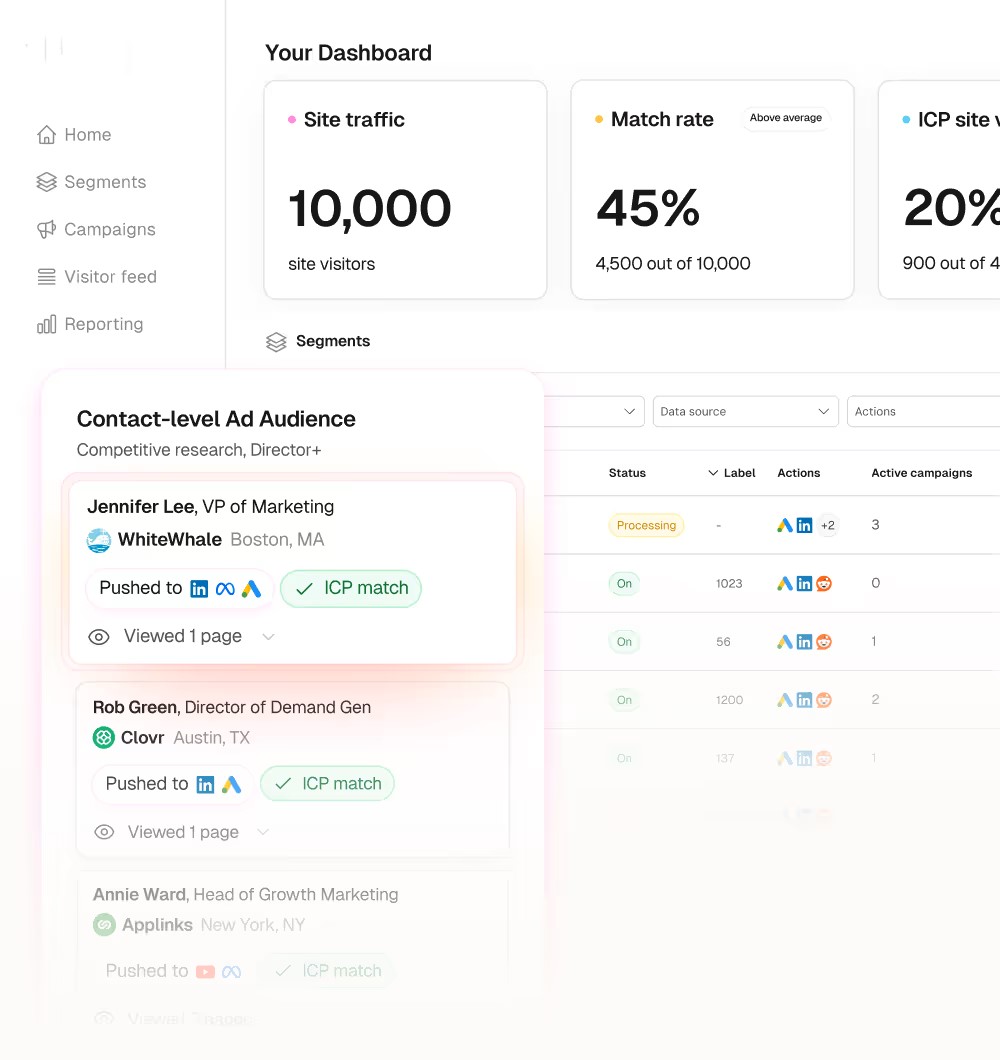1000x1060 pixels.
Task: Click the Processing status pill
Action: point(646,525)
